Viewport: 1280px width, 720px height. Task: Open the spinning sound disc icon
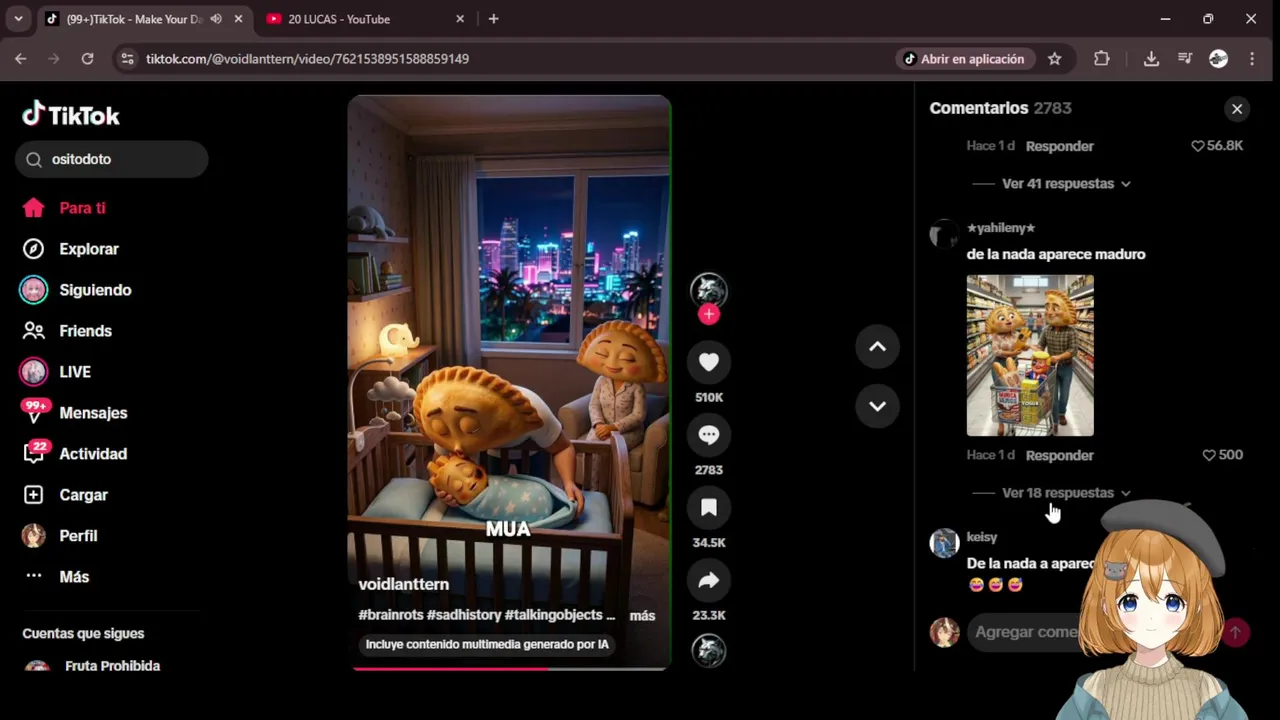pos(709,650)
